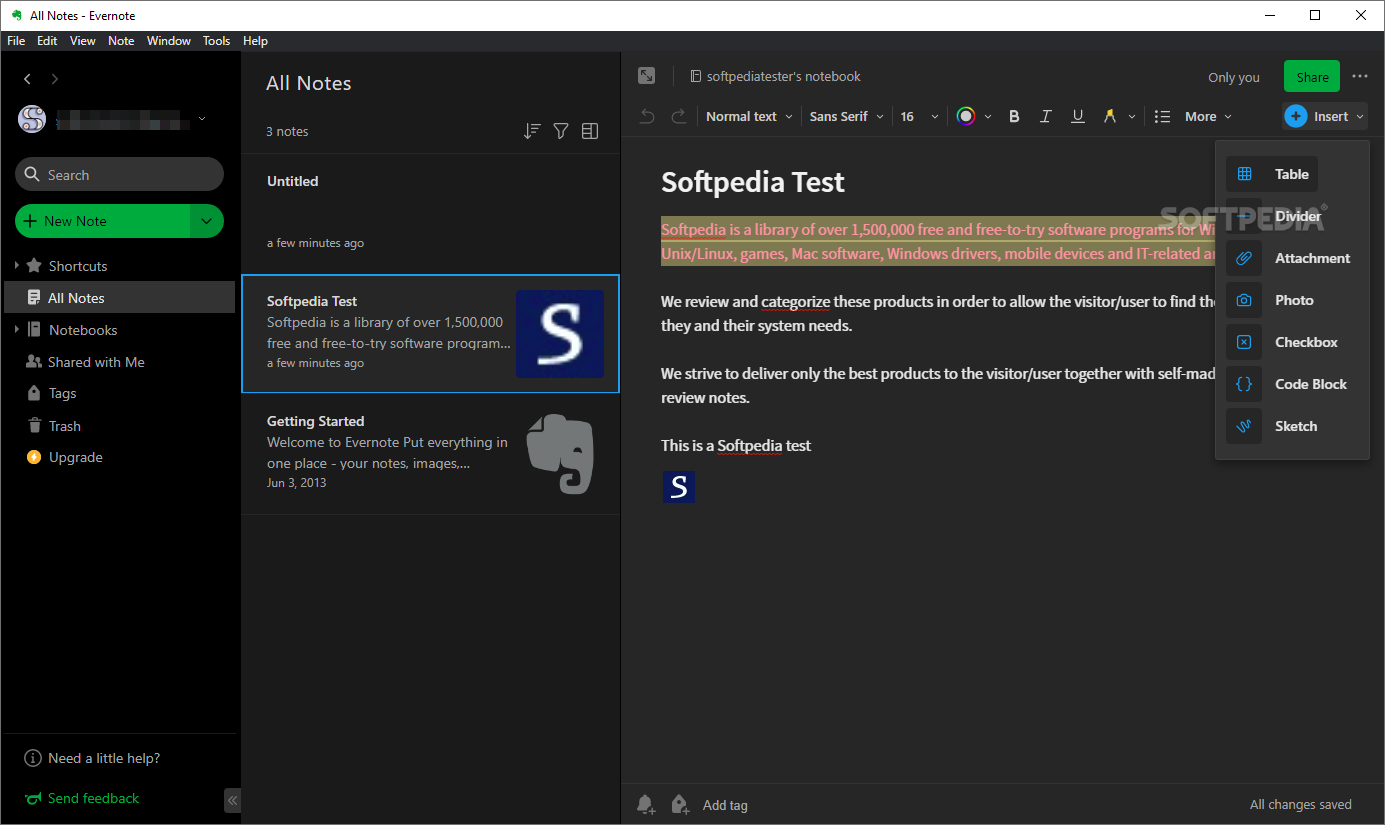The height and width of the screenshot is (825, 1385).
Task: Insert a Checkbox into the note
Action: coord(1284,342)
